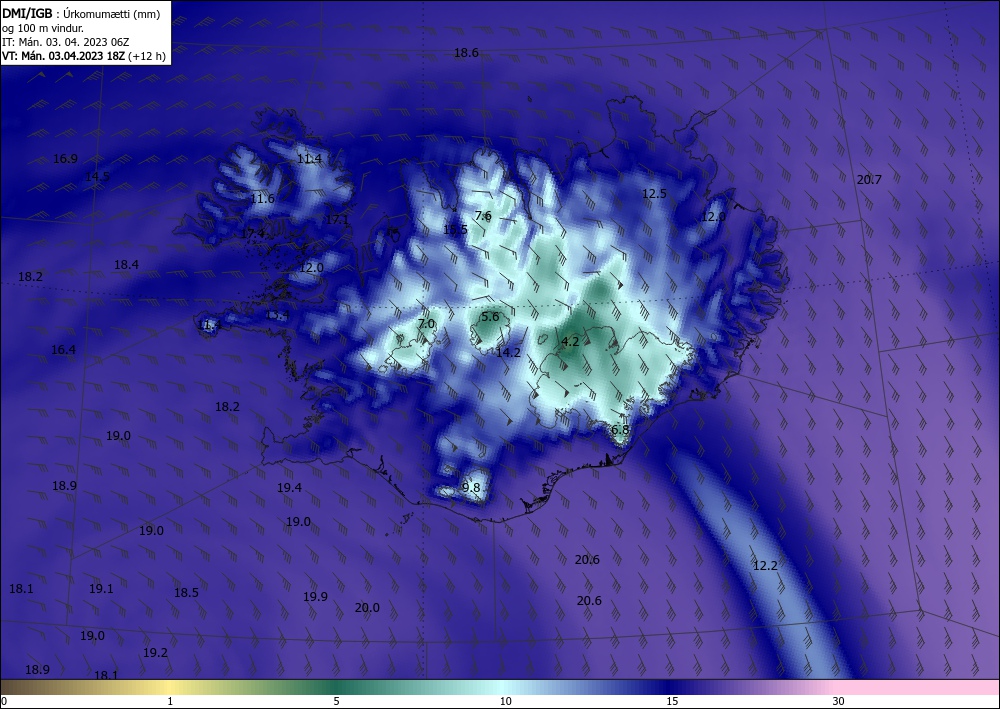Click the '15' label on the color scale
The image size is (1000, 709).
(x=672, y=701)
